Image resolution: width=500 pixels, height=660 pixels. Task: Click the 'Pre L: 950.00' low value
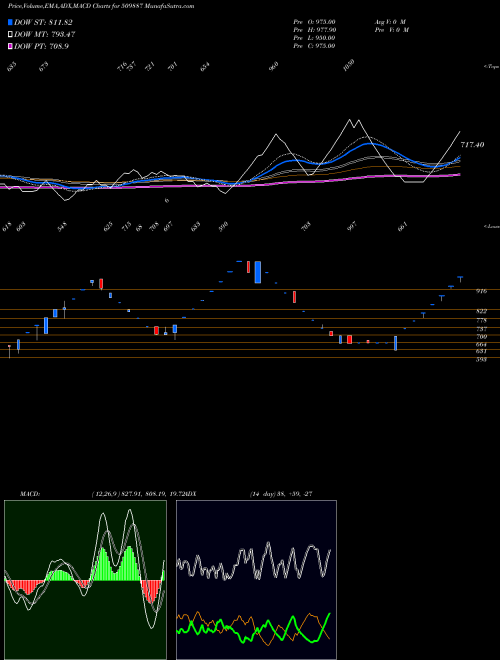314,38
